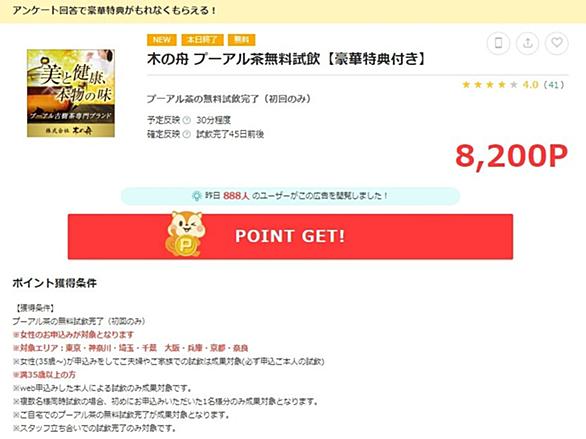Screen dimensions: 586x439
Task: Click the 昨日 888人 viewer notice bar
Action: [x=290, y=196]
